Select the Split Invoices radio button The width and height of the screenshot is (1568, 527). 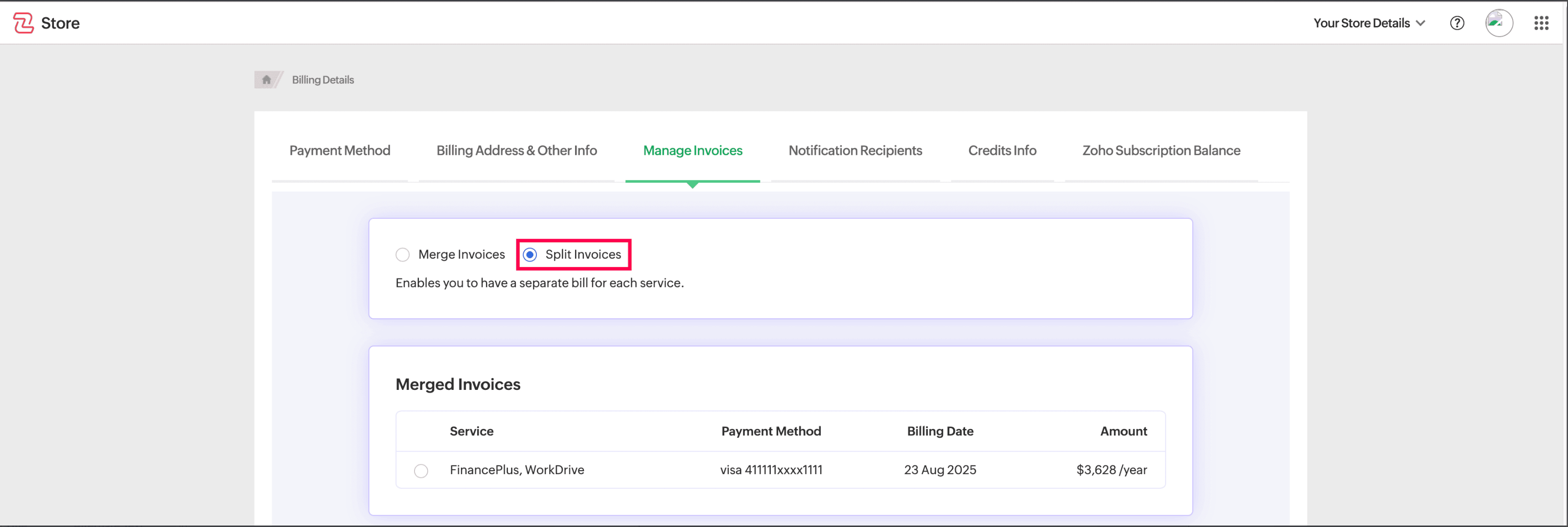[530, 255]
